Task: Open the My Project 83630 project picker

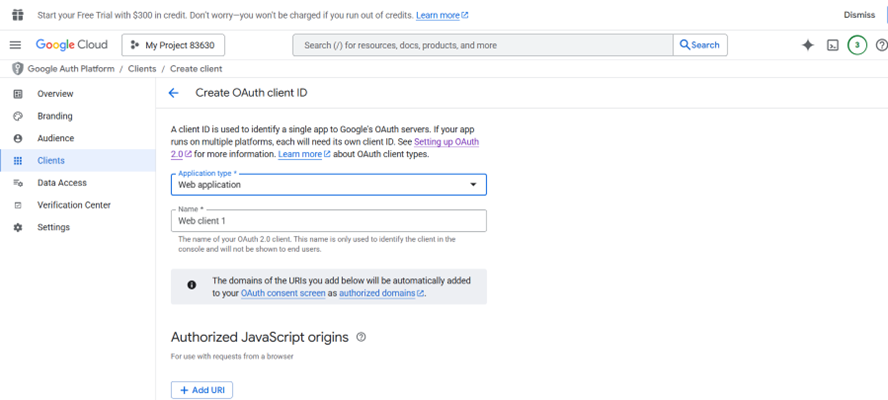Action: [x=173, y=45]
